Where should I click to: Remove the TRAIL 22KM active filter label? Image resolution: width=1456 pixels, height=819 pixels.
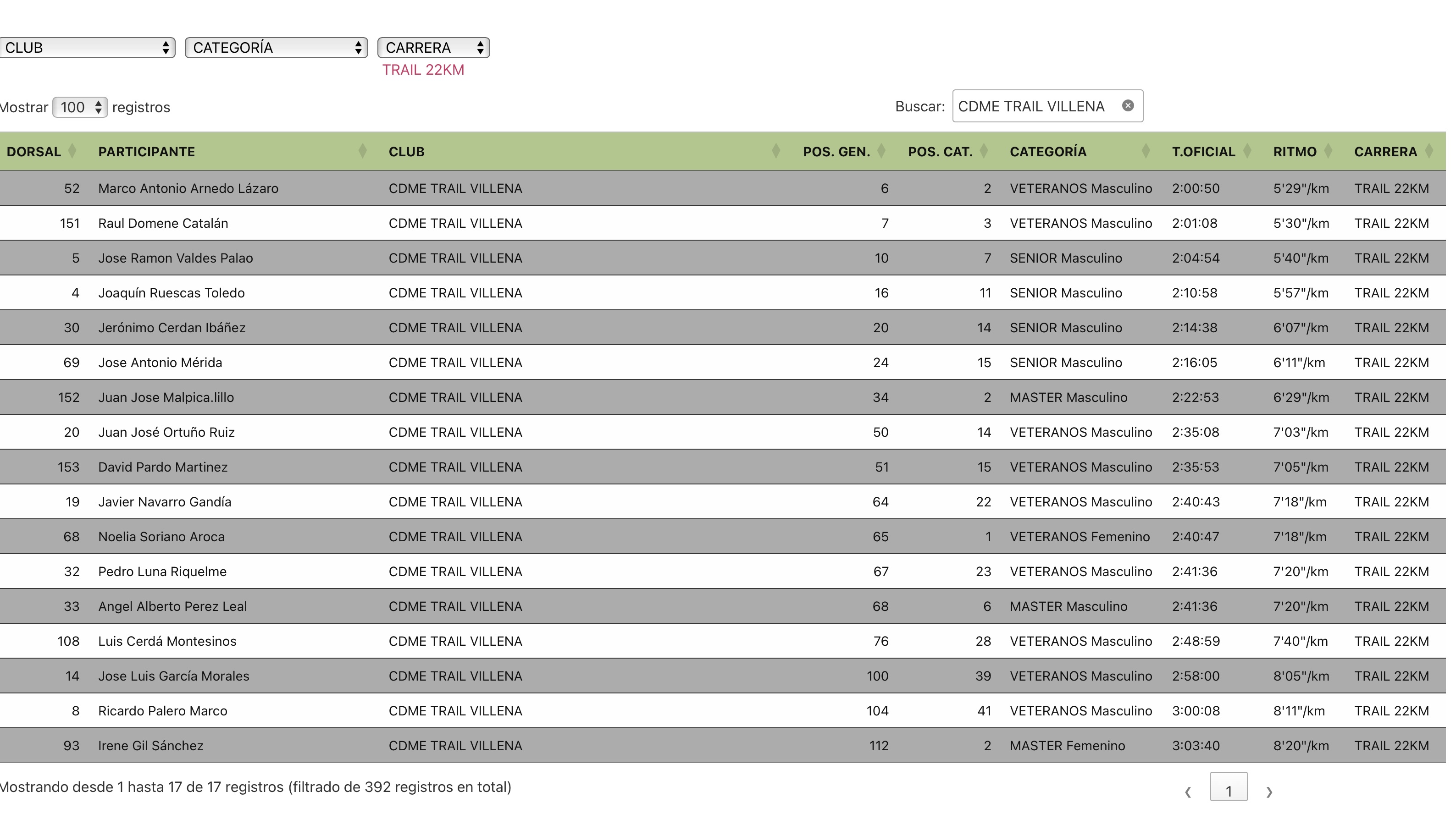coord(423,70)
